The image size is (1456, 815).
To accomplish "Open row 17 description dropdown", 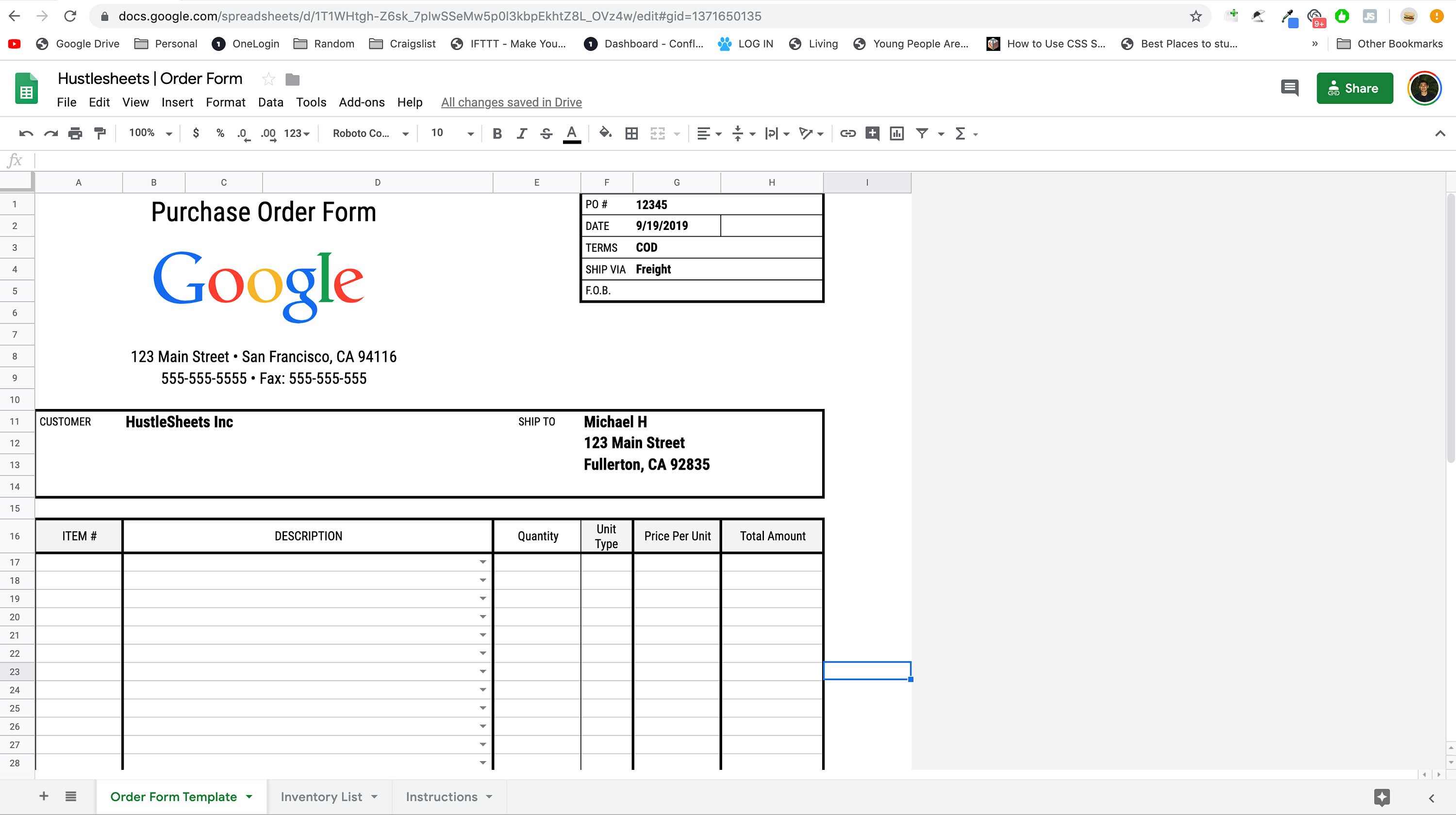I will [x=483, y=562].
